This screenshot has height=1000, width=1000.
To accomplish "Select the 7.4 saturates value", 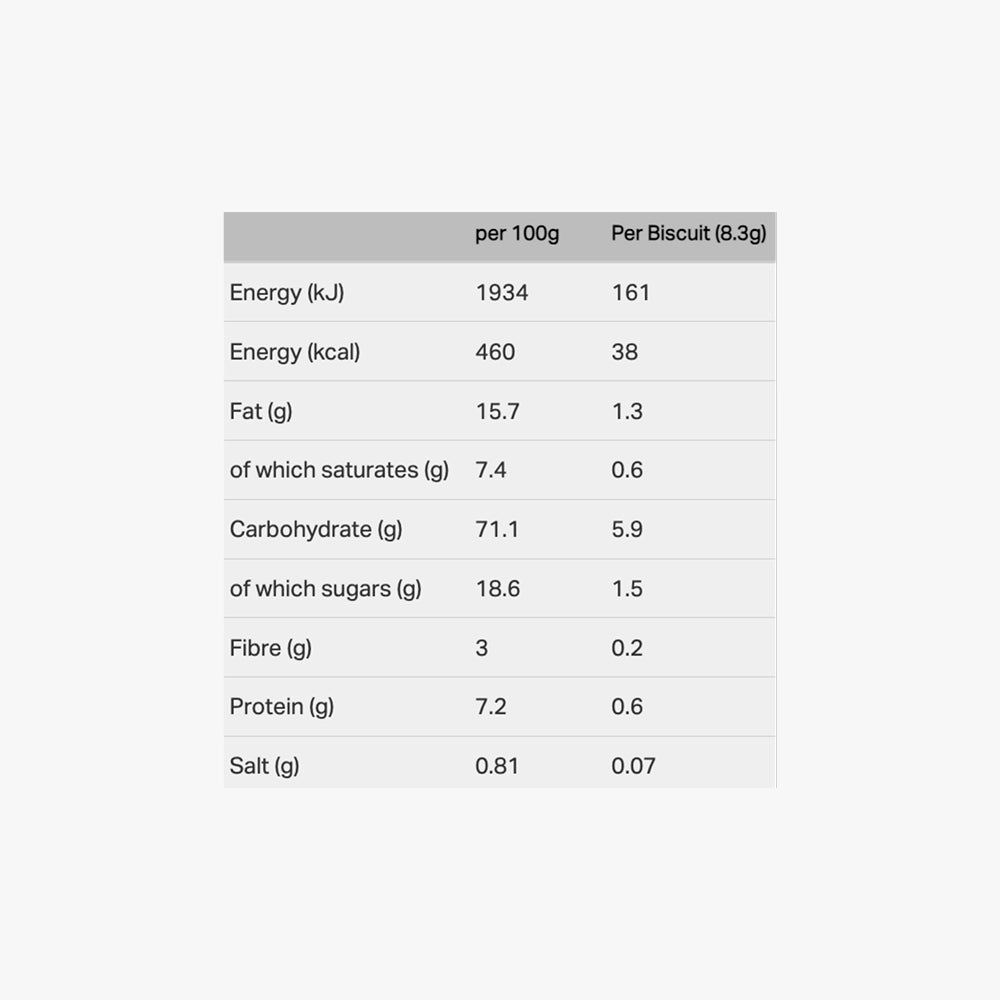I will (491, 470).
